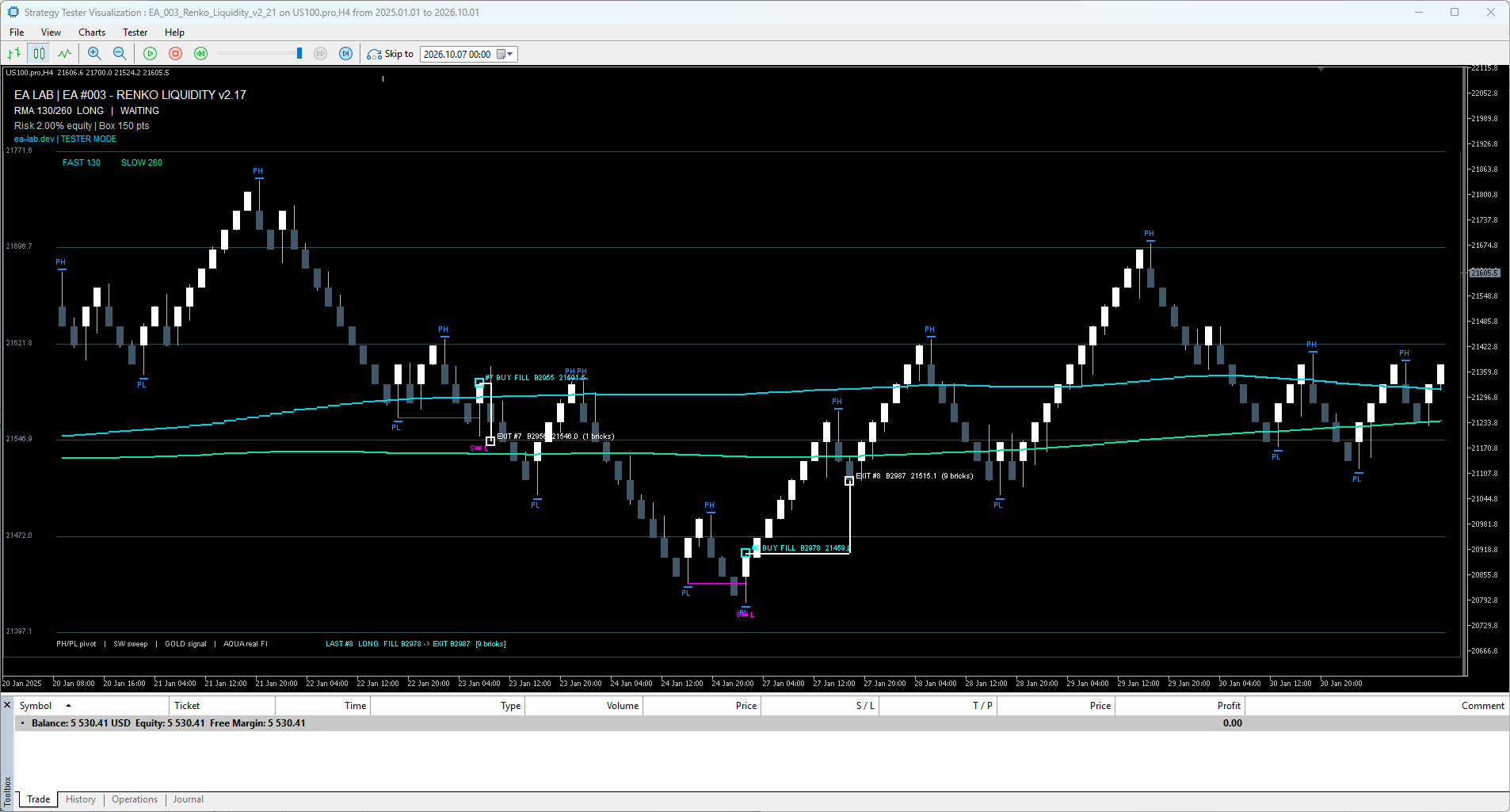Click the Skip to button
1510x812 pixels.
click(x=391, y=54)
